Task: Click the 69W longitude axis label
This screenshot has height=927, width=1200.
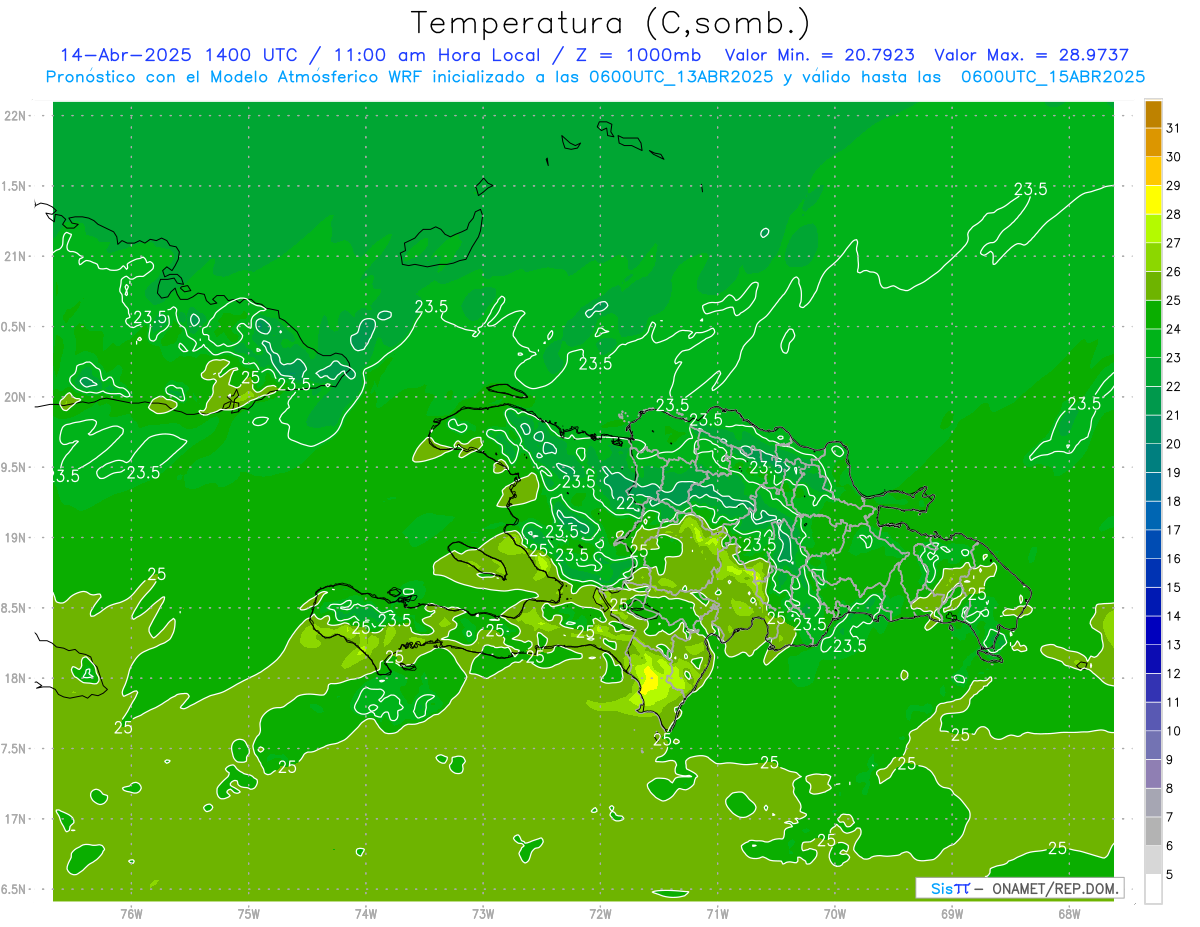Action: (952, 913)
